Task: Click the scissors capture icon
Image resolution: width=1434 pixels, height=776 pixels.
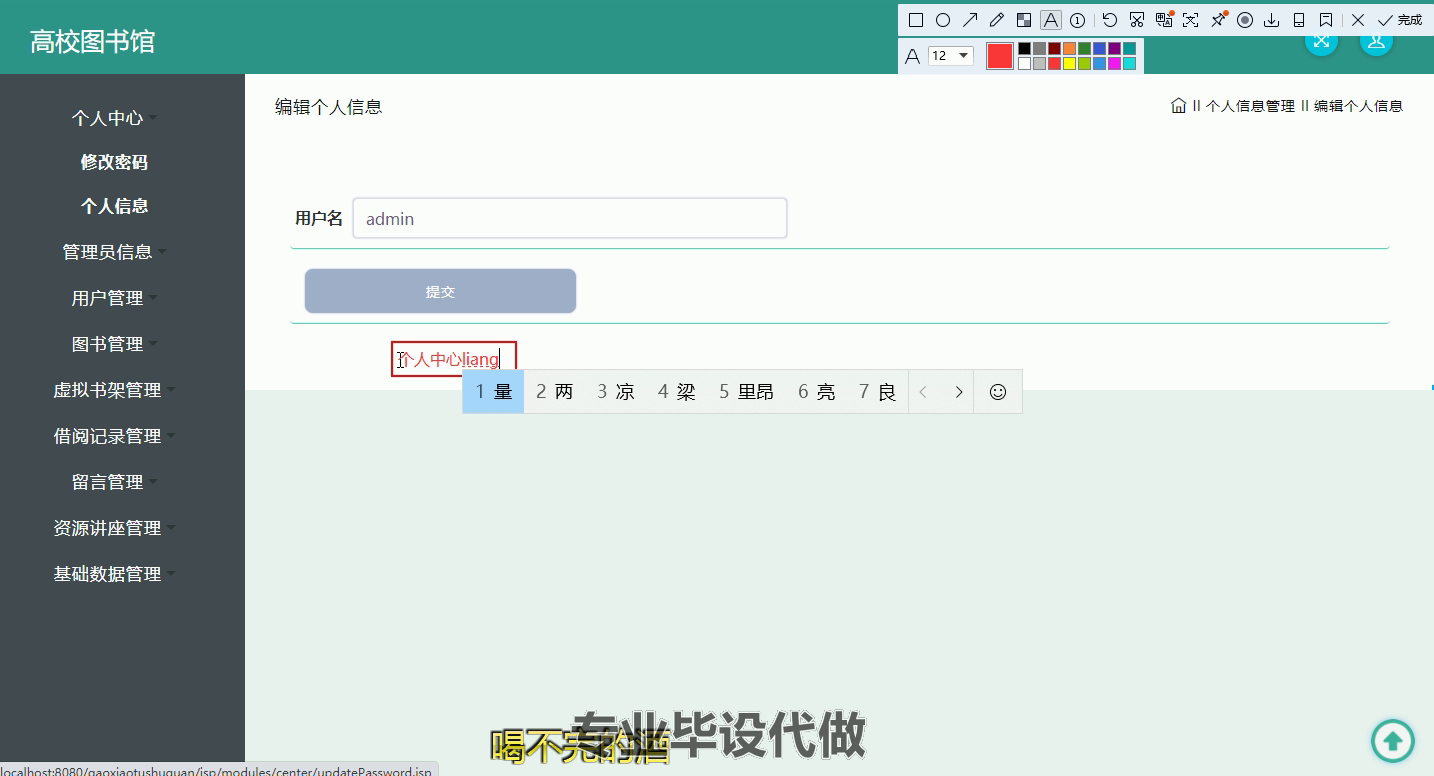Action: coord(1137,20)
